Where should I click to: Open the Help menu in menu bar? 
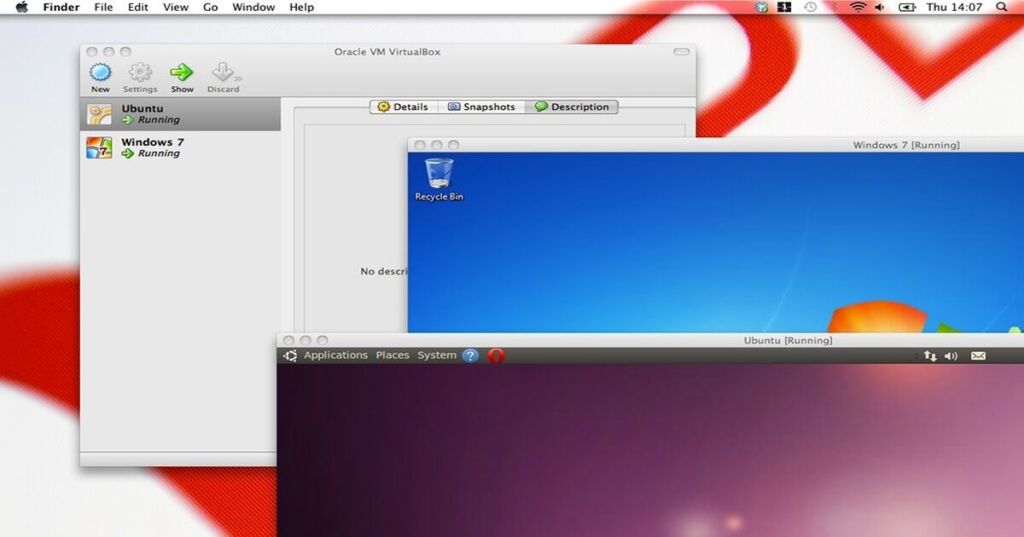click(x=302, y=7)
